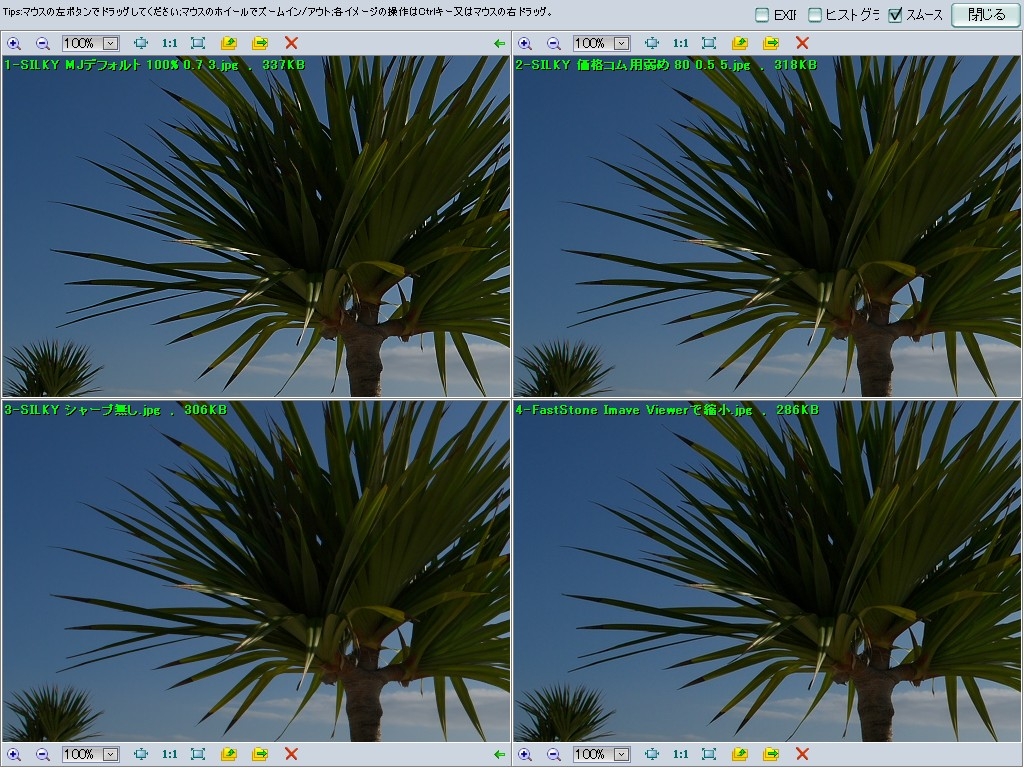
Task: Select image pane 2-SILKY 価格コム用弱め
Action: pos(767,226)
